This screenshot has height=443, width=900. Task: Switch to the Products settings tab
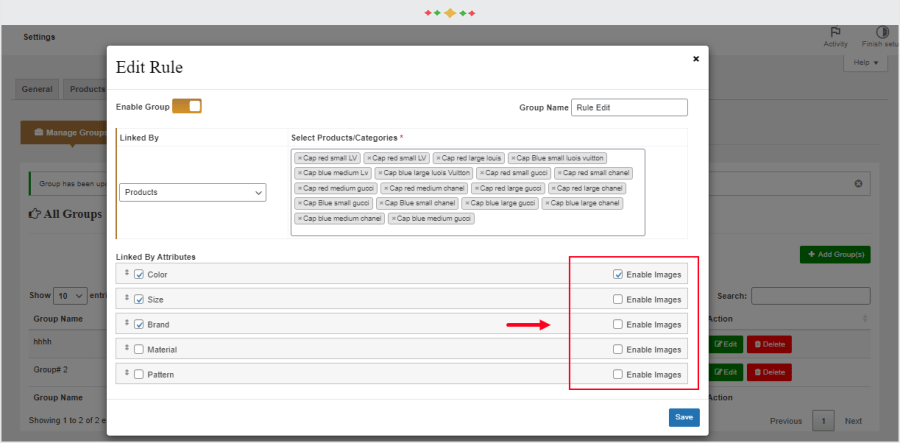[87, 90]
